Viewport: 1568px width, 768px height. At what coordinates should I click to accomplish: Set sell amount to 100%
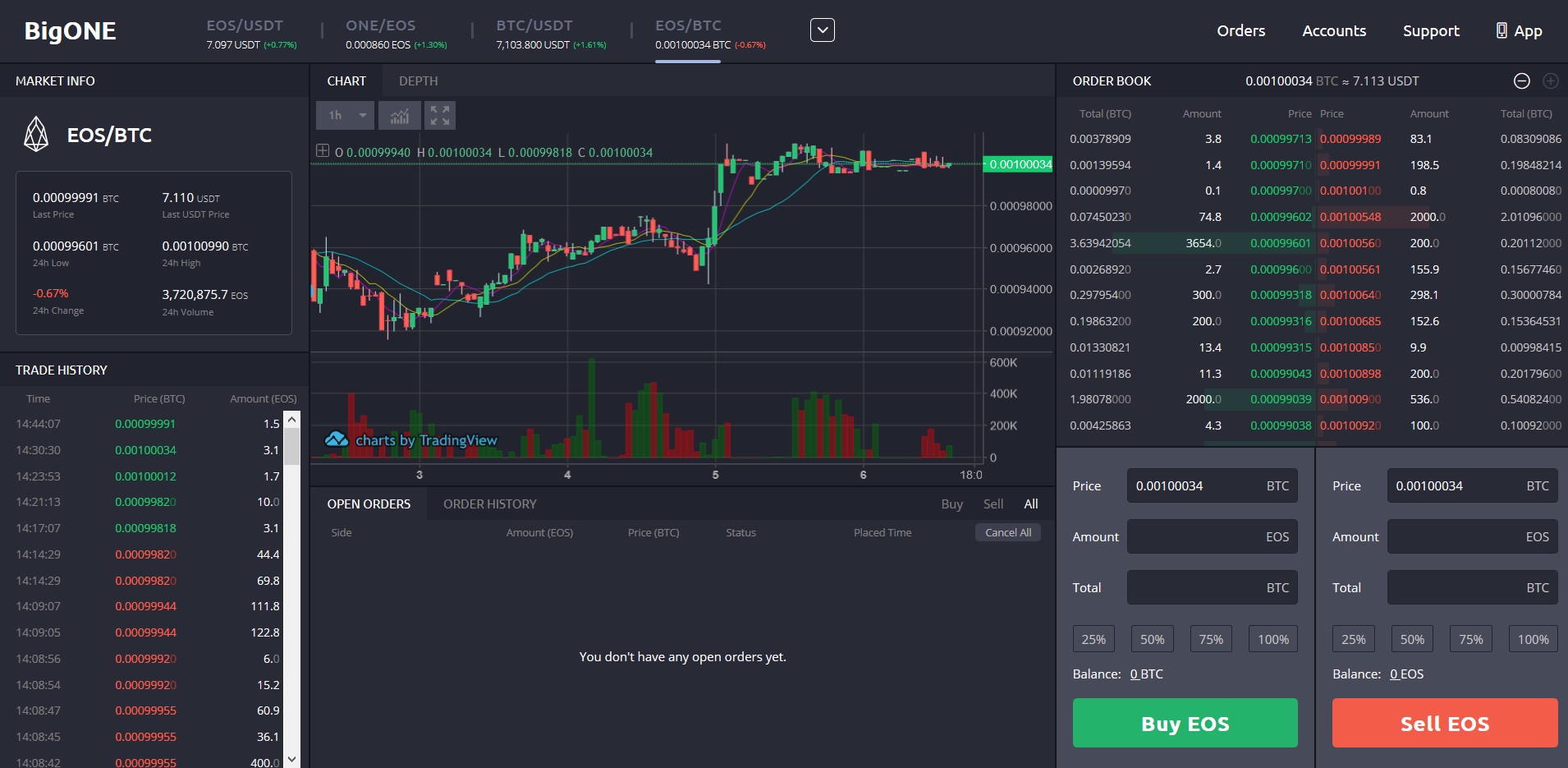click(x=1533, y=639)
